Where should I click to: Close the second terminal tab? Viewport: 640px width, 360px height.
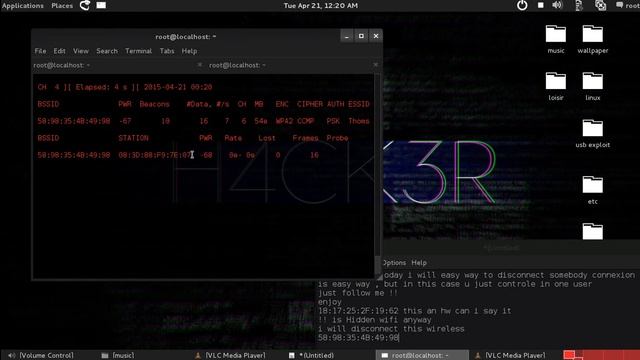pos(375,65)
